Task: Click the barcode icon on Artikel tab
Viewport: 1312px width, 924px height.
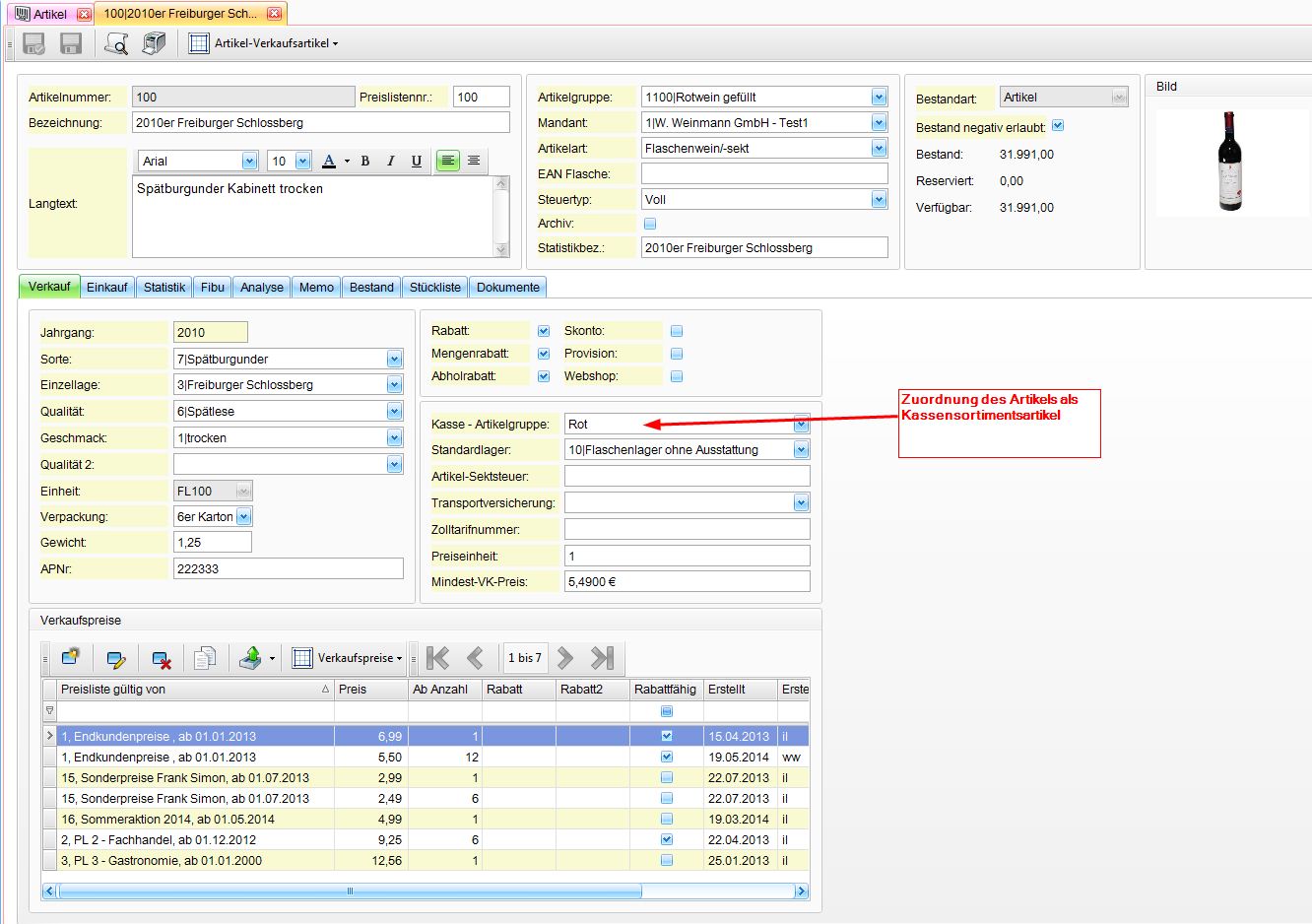Action: click(x=23, y=14)
